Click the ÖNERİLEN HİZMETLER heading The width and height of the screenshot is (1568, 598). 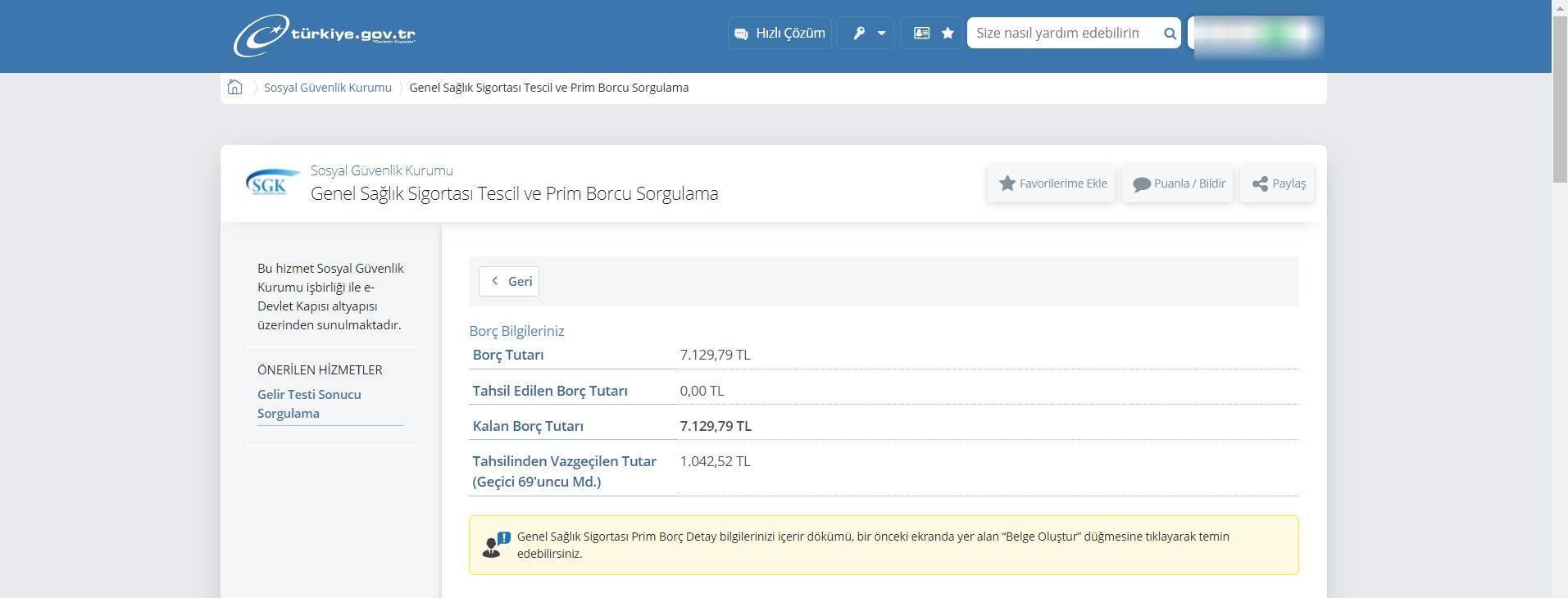(320, 369)
